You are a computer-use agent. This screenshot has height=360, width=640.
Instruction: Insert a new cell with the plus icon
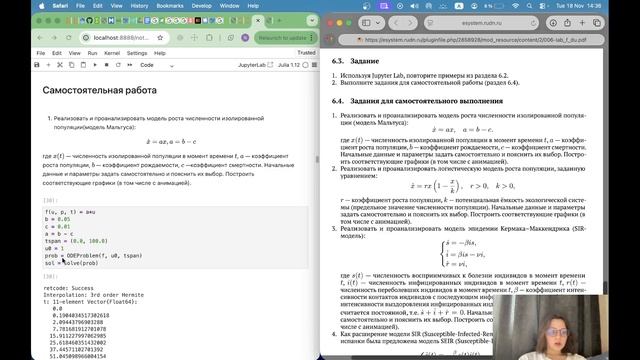pyautogui.click(x=48, y=65)
